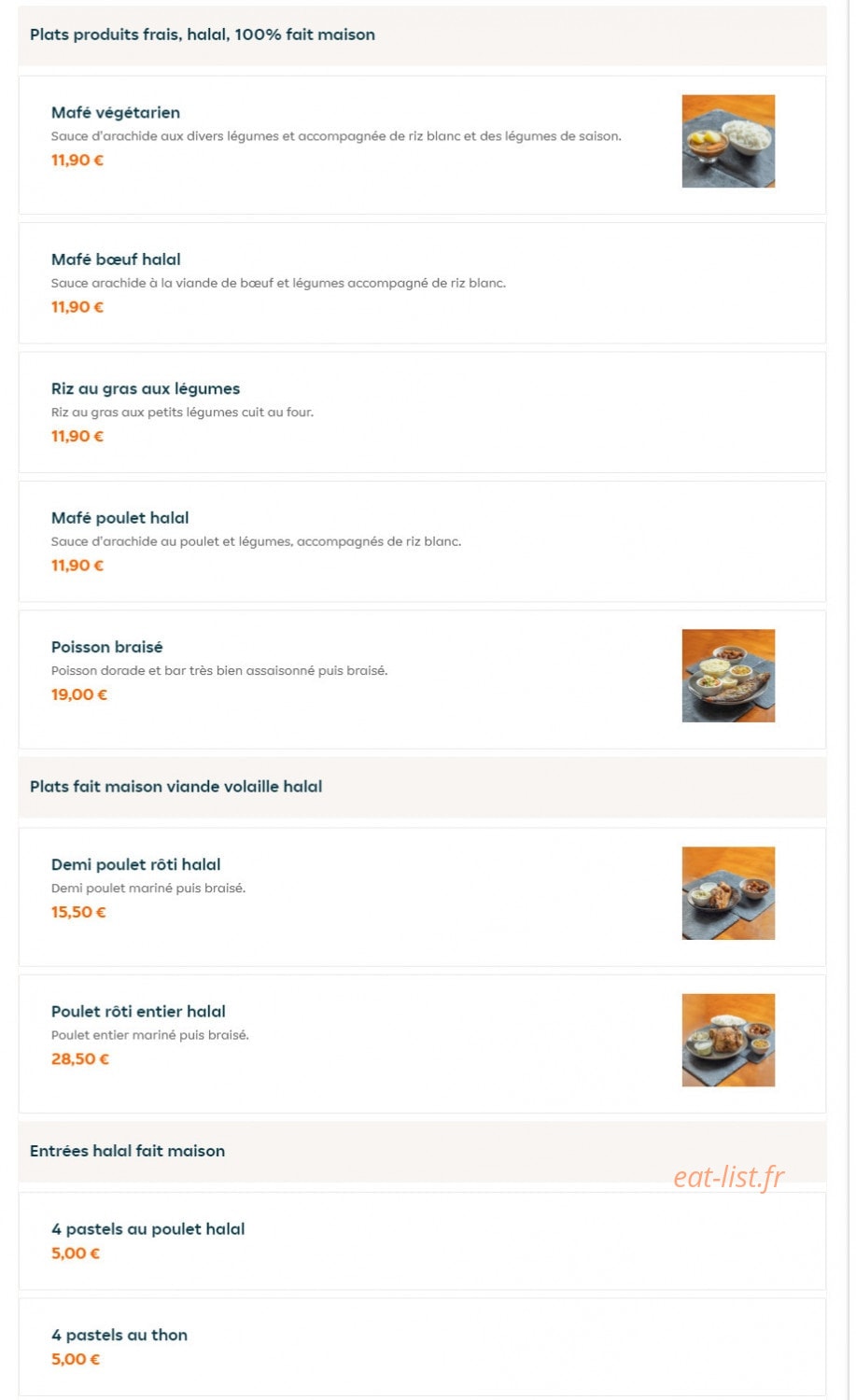Viewport: 856px width, 1400px height.
Task: View Poulet rôti entier halal photo
Action: click(x=728, y=1040)
